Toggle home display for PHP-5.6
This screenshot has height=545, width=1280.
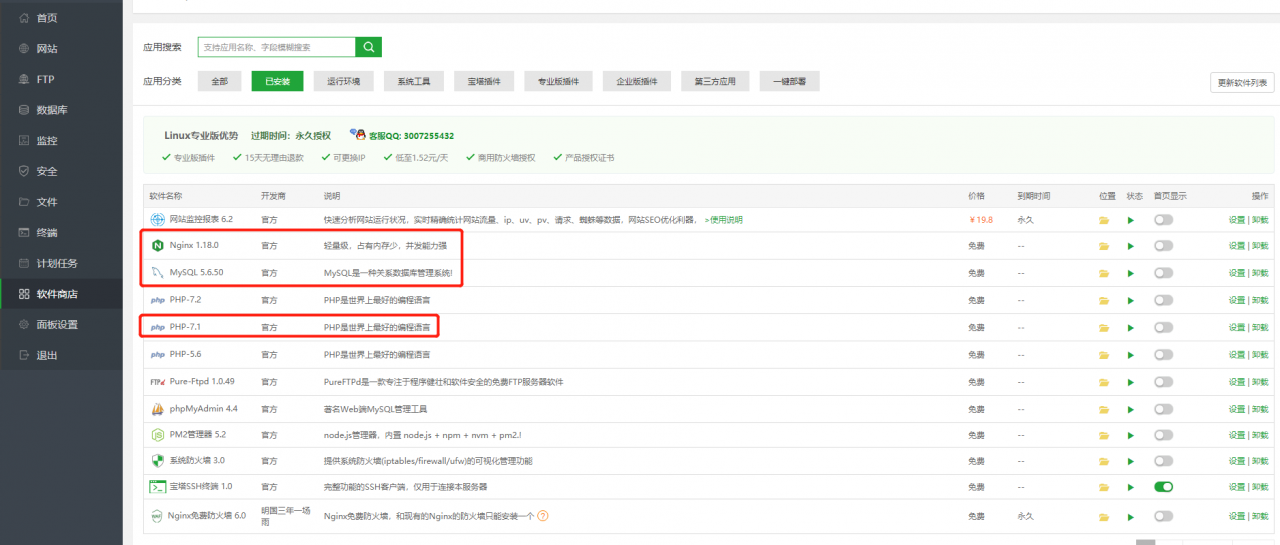pyautogui.click(x=1163, y=355)
